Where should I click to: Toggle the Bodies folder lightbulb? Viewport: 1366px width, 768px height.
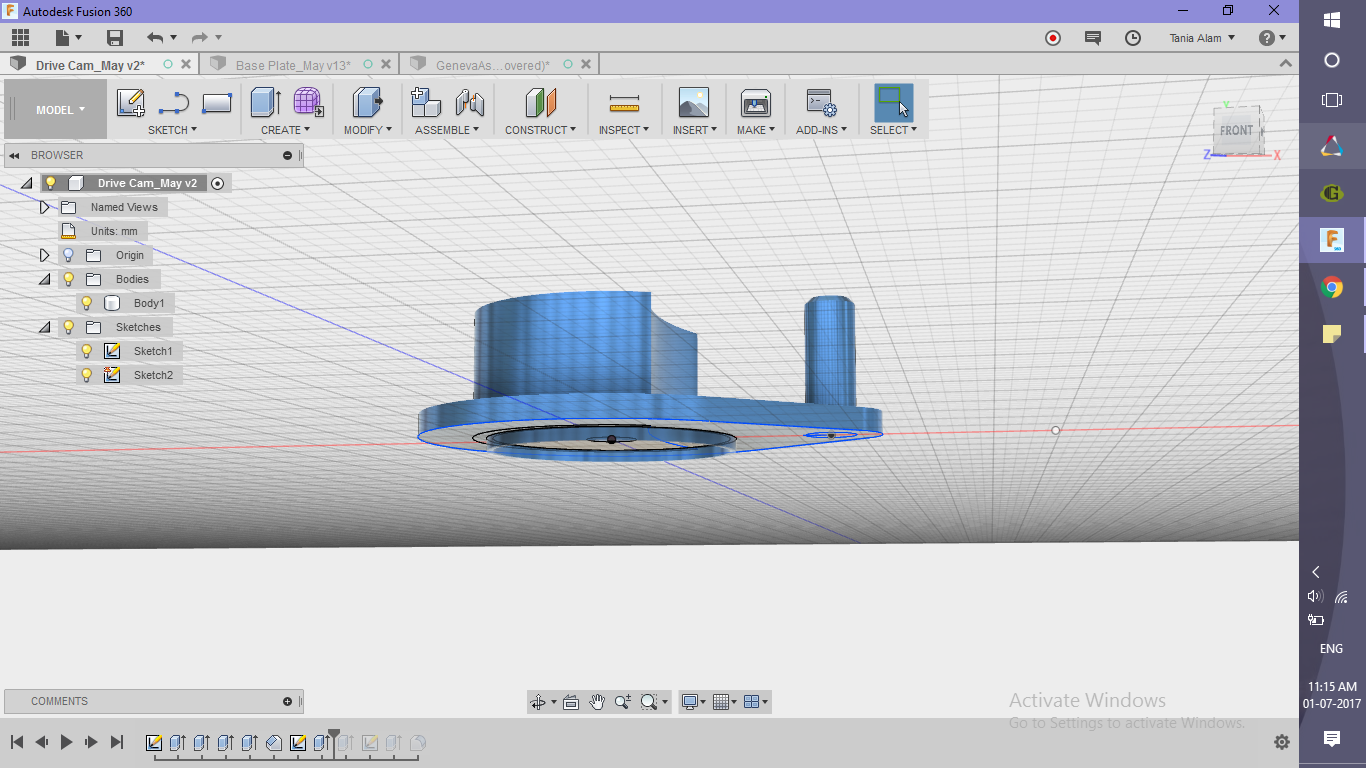click(68, 279)
